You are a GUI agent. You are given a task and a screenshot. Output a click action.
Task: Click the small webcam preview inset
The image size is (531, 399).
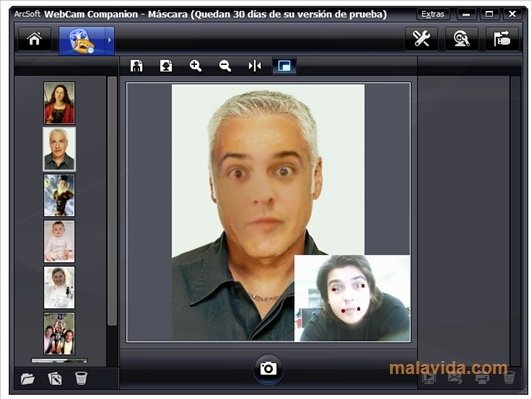[x=352, y=298]
